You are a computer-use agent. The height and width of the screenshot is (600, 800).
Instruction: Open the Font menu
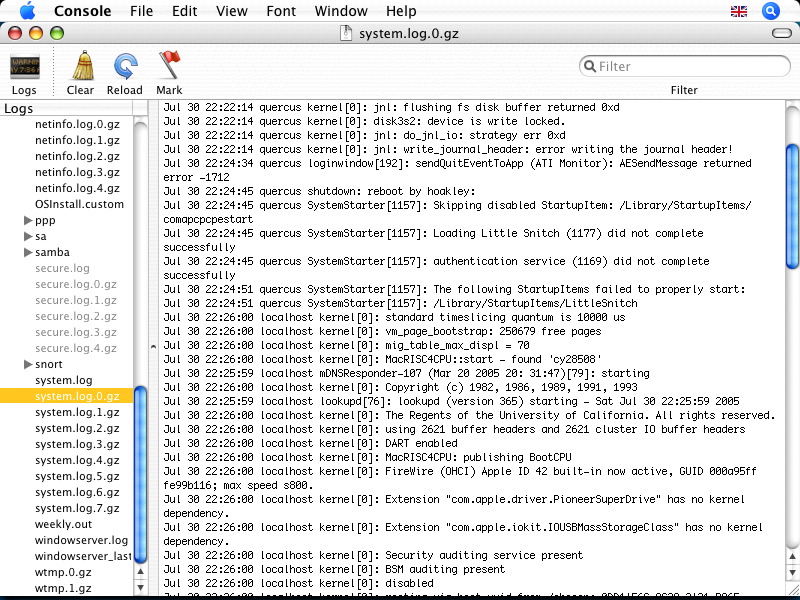[281, 11]
